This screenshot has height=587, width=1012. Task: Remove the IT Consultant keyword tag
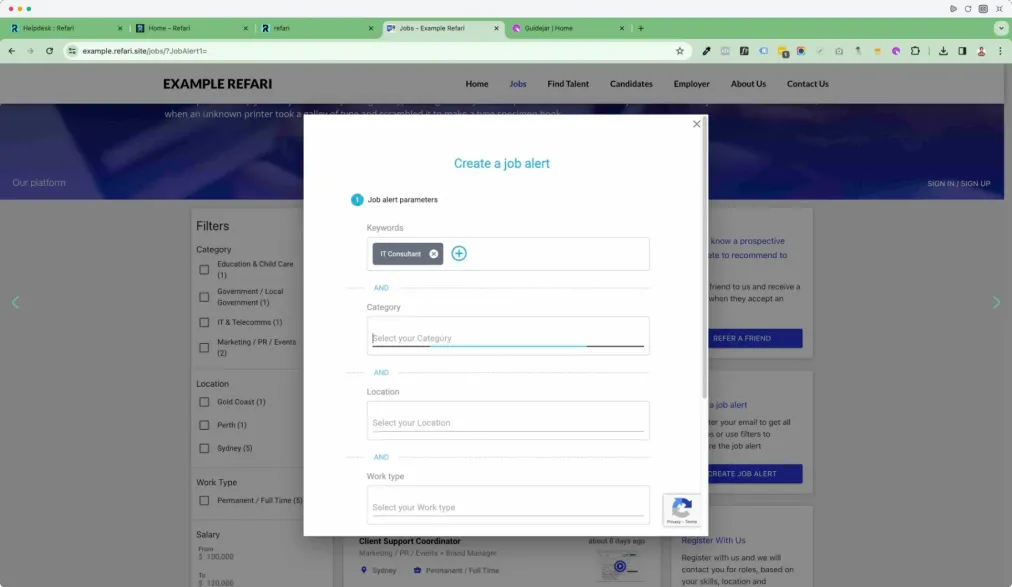pos(434,254)
